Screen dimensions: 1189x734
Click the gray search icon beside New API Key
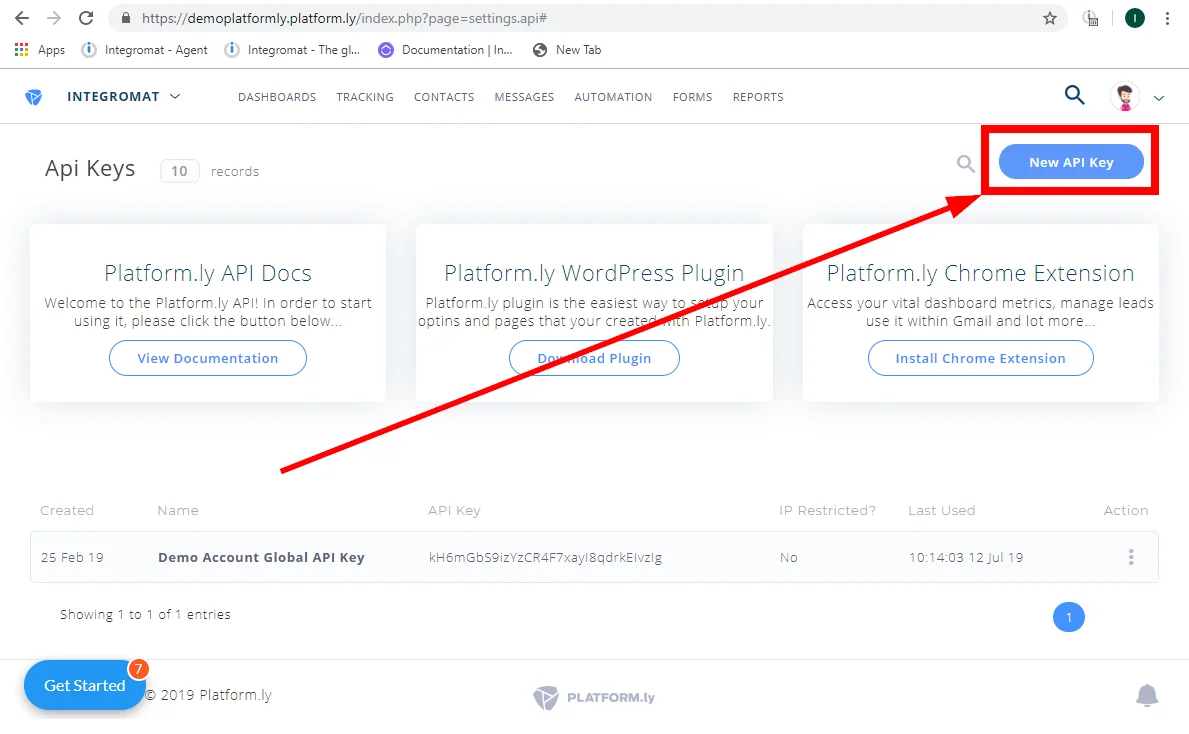tap(965, 163)
